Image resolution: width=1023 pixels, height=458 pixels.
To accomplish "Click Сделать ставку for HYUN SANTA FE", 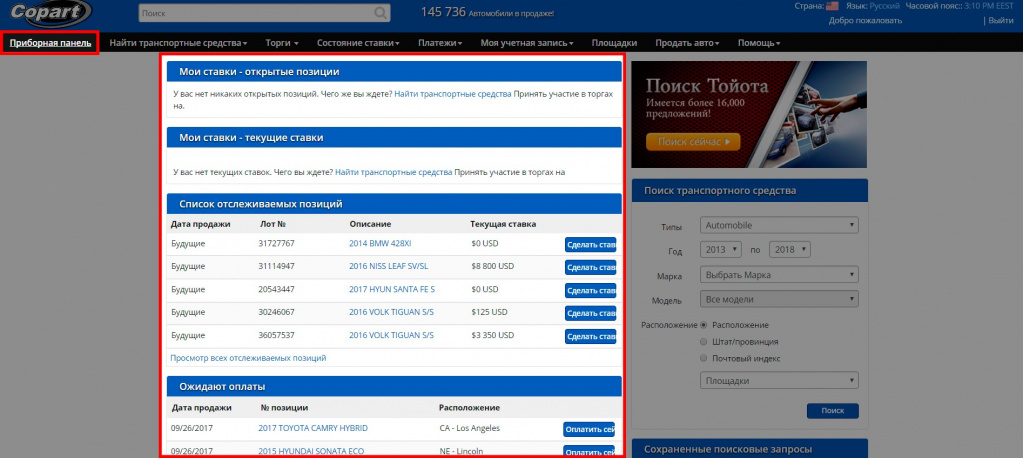I will point(590,290).
